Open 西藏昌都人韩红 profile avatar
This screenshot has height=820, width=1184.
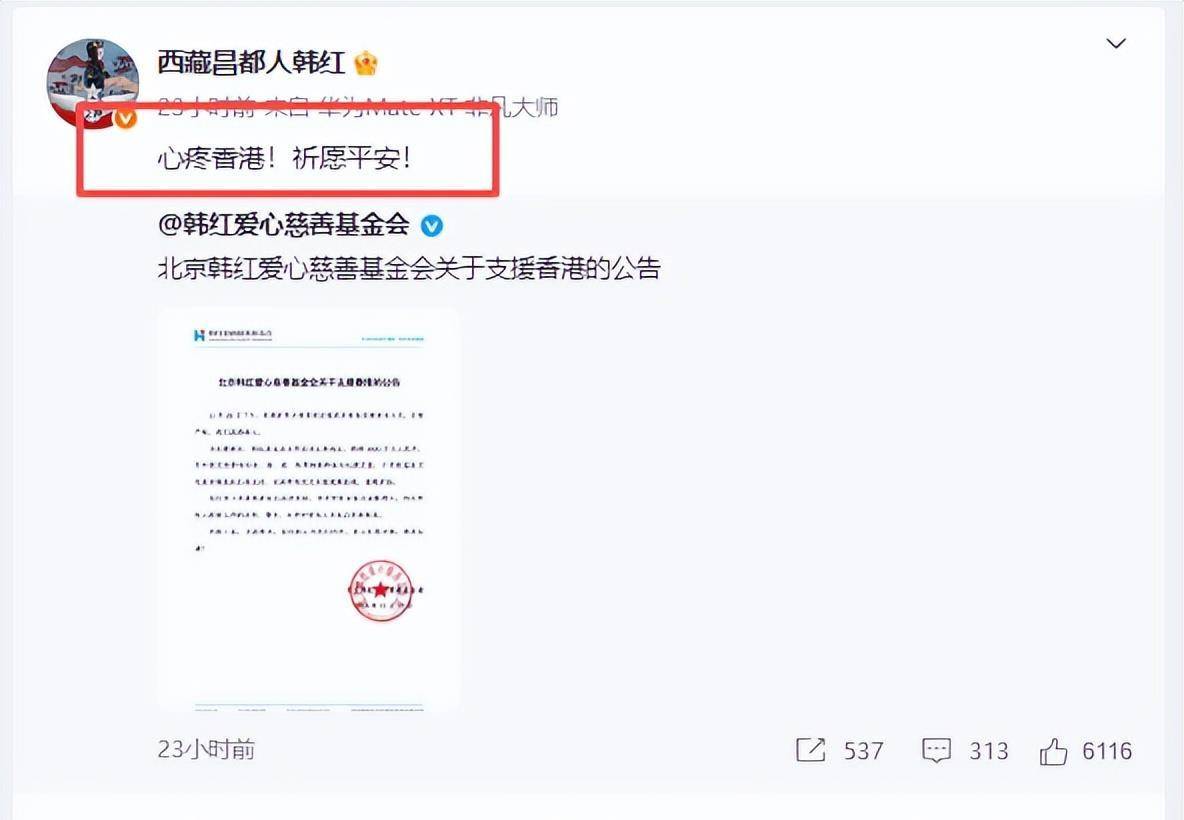(93, 83)
